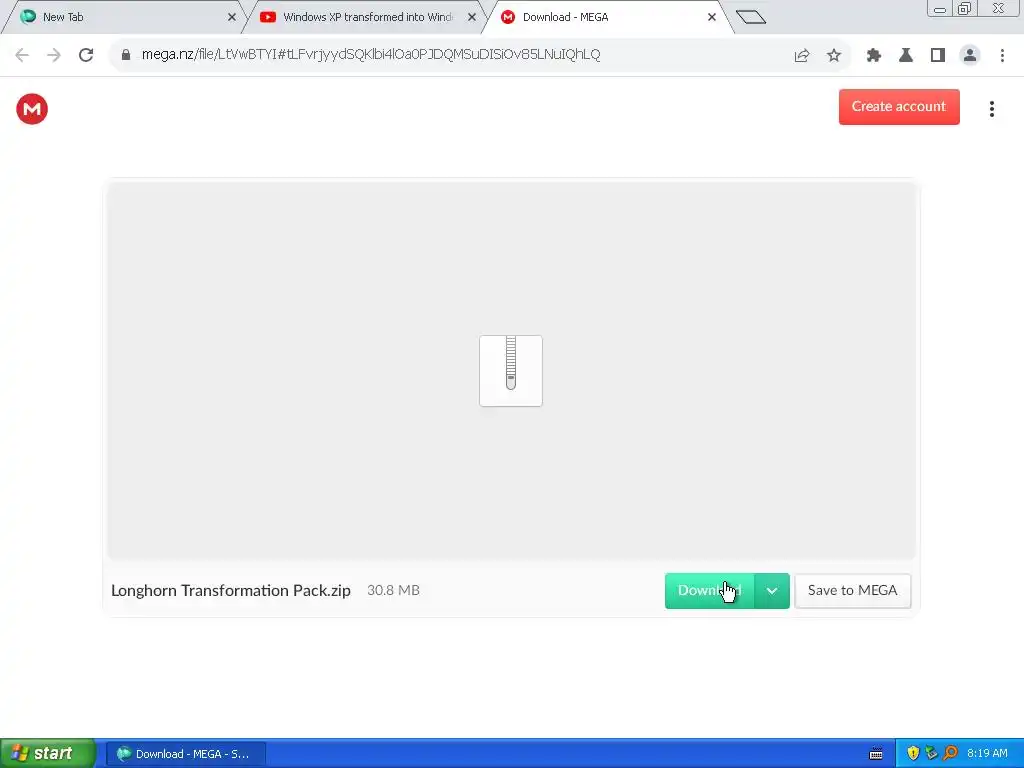This screenshot has height=768, width=1024.
Task: Click the network tray icon
Action: tap(931, 754)
